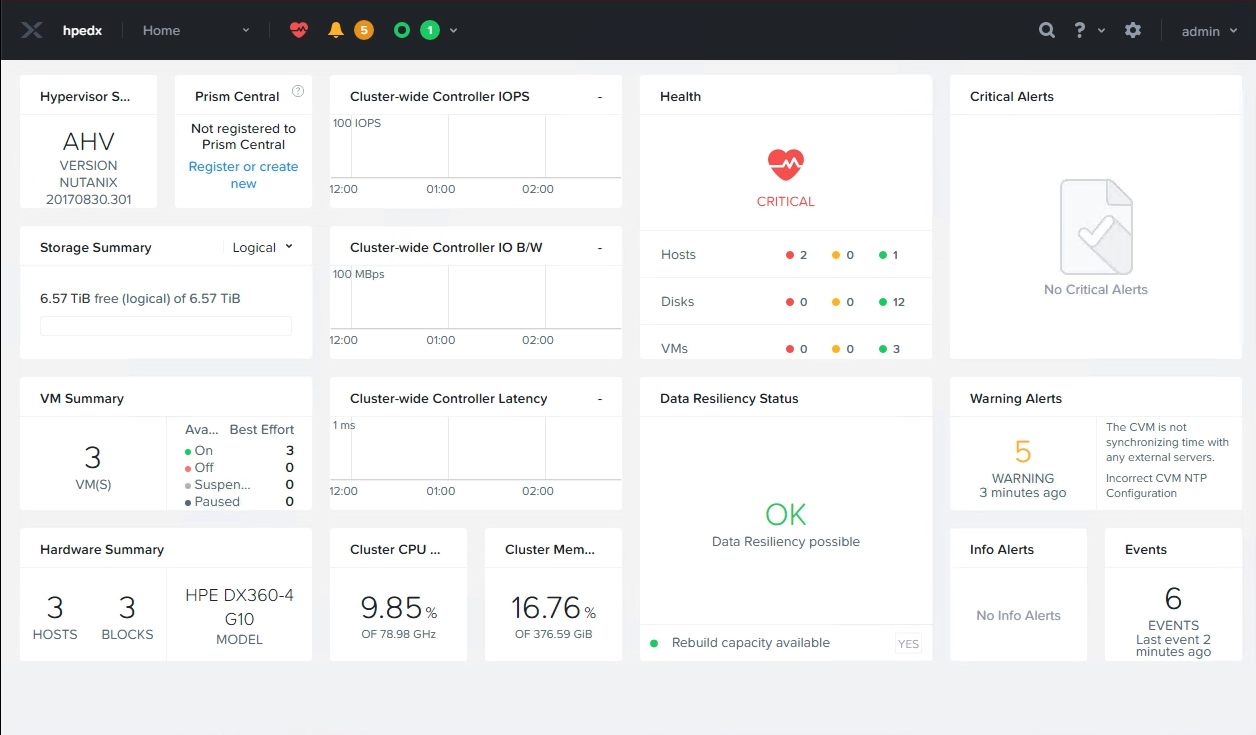Click the hpedx cluster name

pyautogui.click(x=82, y=30)
